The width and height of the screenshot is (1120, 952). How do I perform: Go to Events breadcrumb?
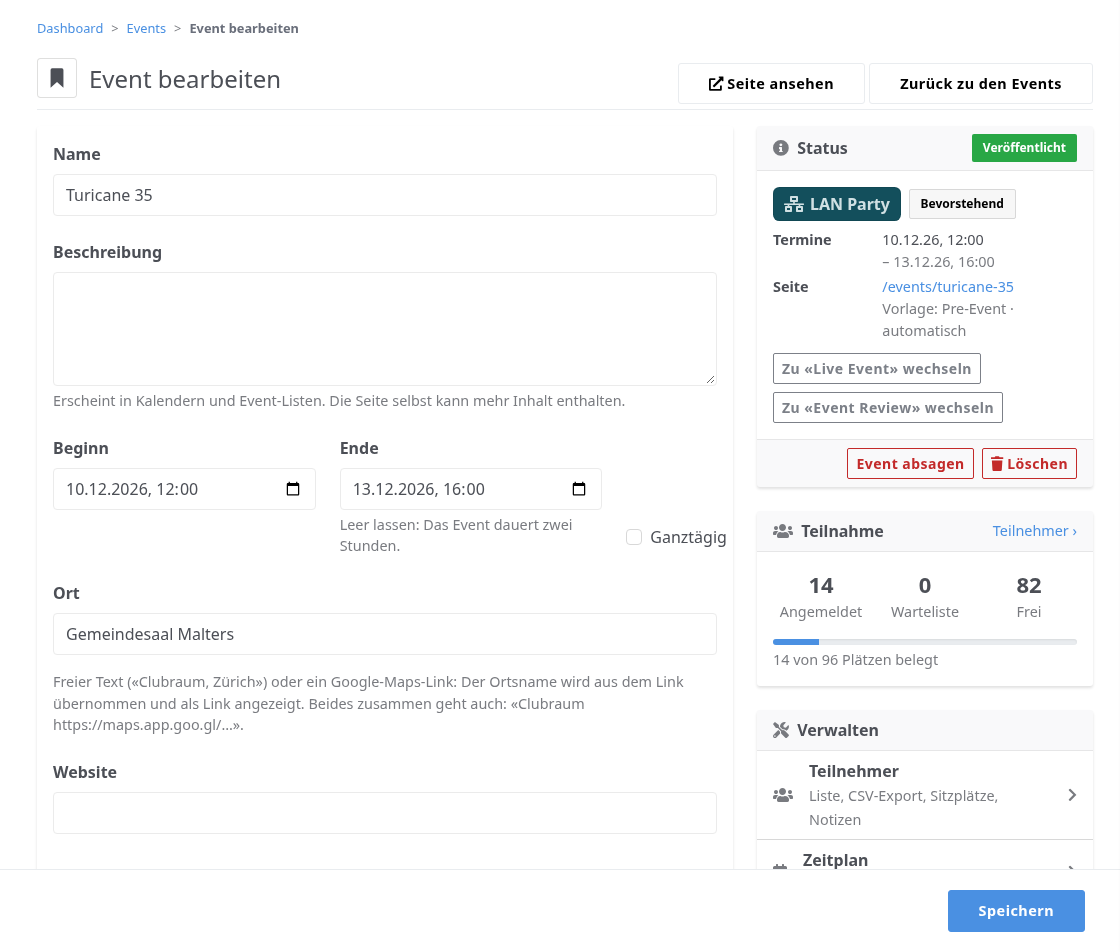[x=146, y=29]
